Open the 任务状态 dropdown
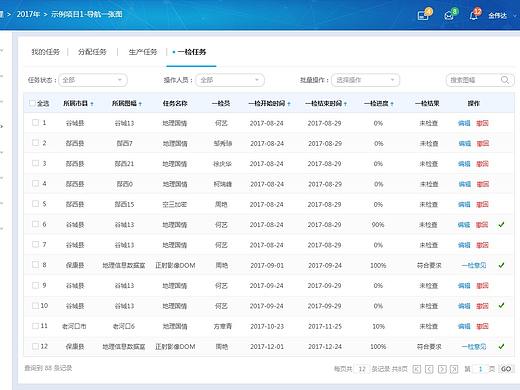Screen dimensions: 520x390 93,80
